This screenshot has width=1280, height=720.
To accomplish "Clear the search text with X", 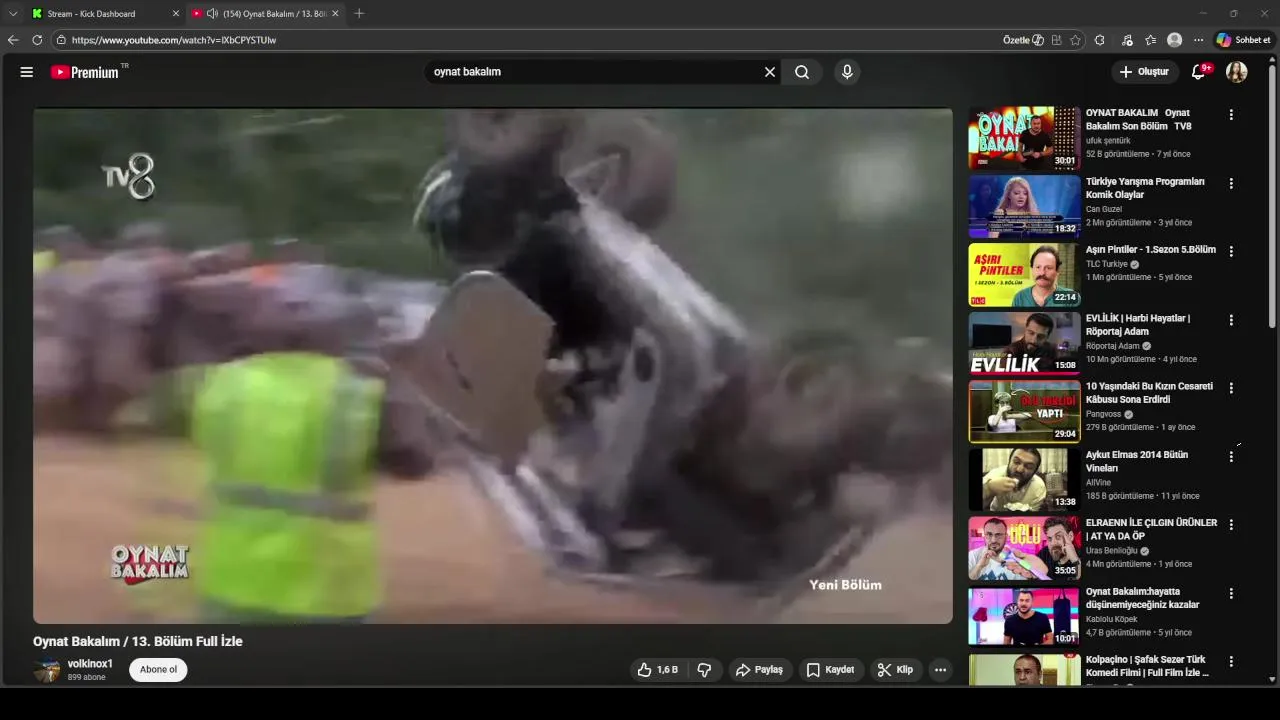I will 770,72.
